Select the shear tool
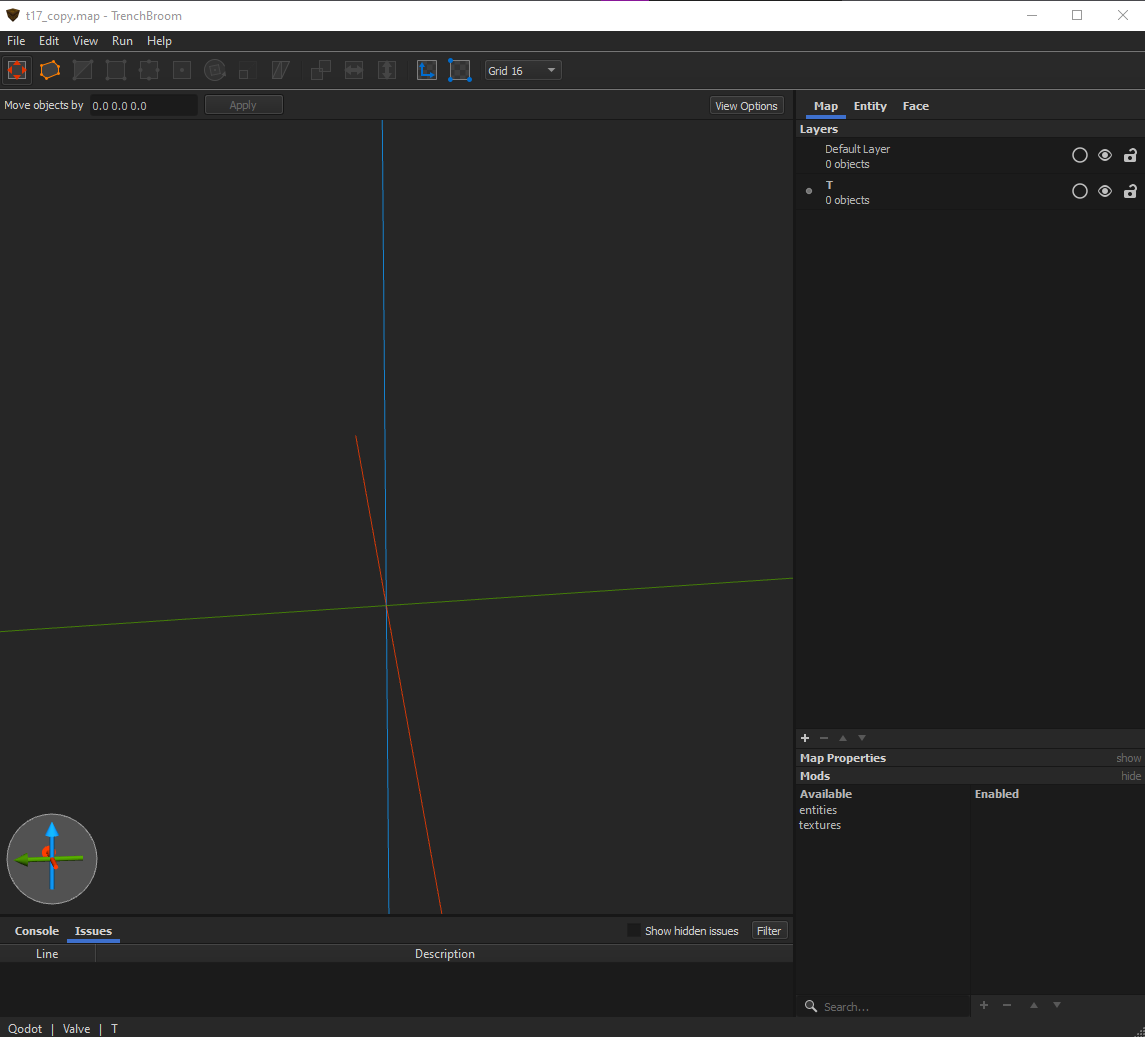This screenshot has height=1037, width=1145. click(280, 70)
